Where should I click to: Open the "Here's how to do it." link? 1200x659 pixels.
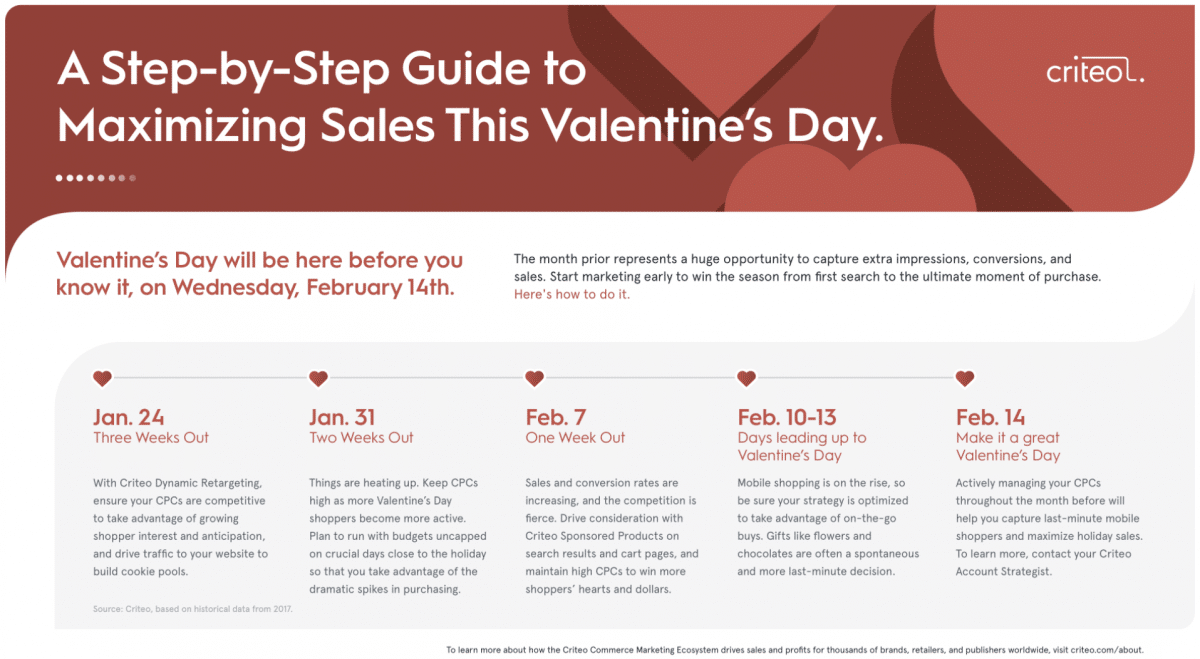(x=572, y=295)
